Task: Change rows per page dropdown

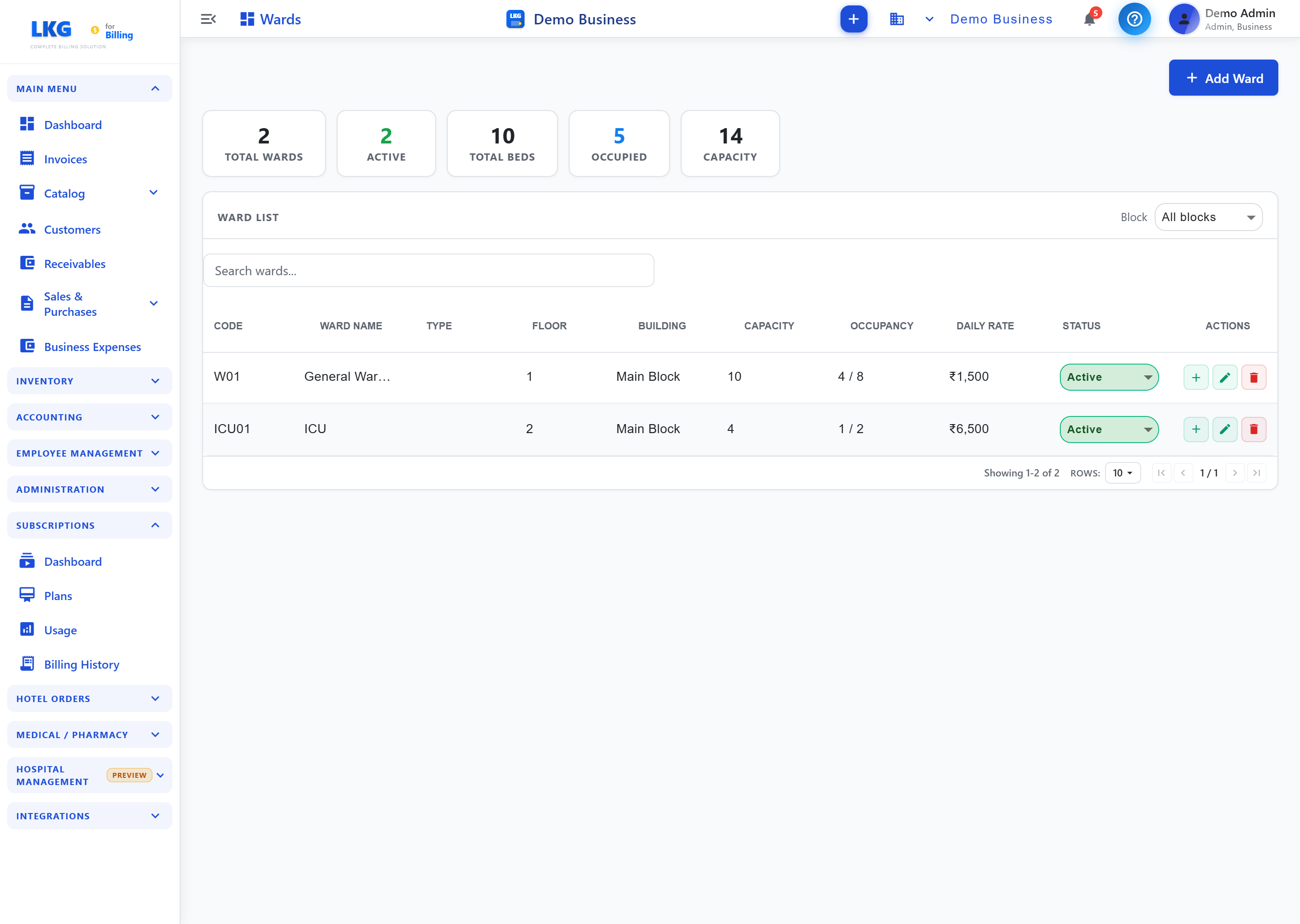Action: 1123,473
